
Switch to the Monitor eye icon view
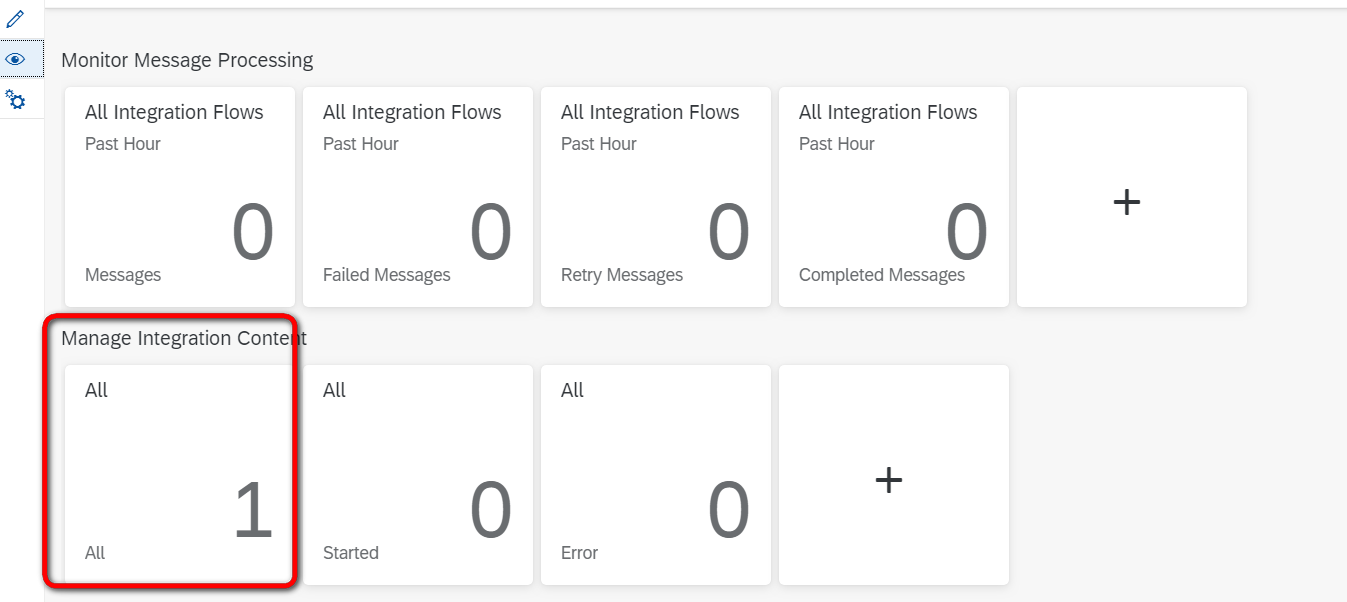[x=15, y=59]
